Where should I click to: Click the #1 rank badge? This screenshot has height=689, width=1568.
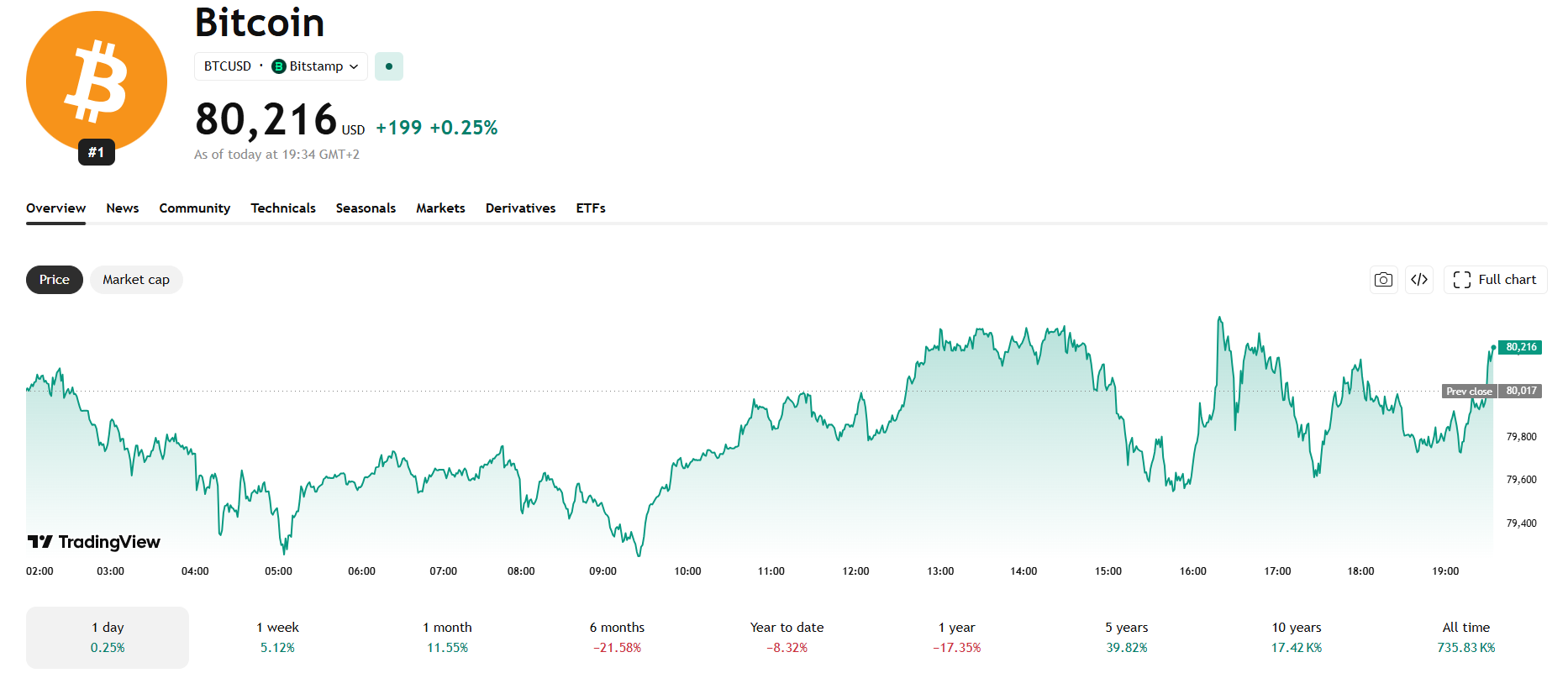pyautogui.click(x=97, y=152)
